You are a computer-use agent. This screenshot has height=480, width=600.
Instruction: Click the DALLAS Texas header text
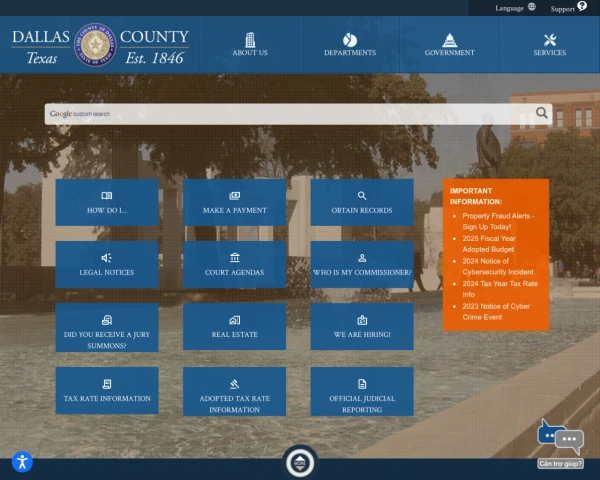41,47
